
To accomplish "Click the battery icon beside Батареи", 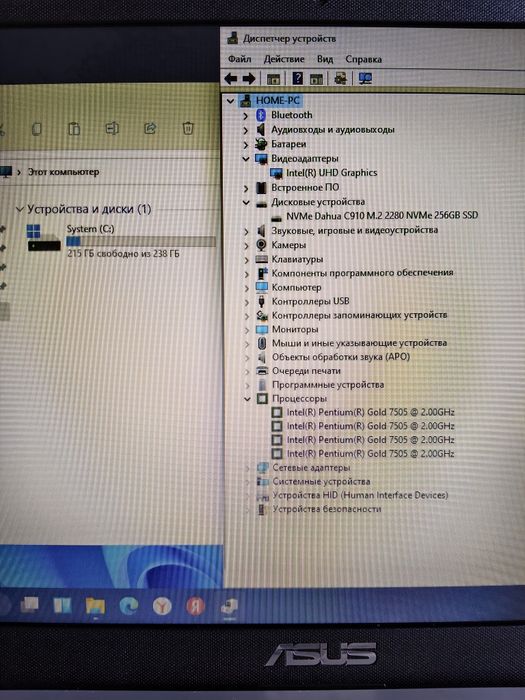I will click(261, 144).
